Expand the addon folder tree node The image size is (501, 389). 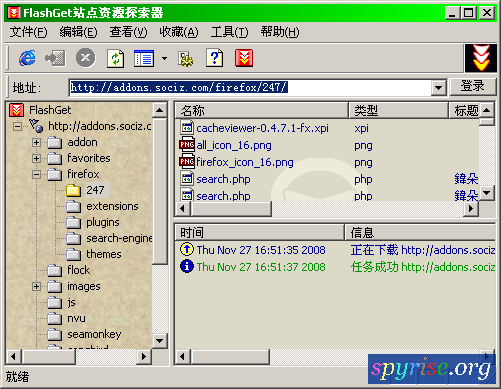(x=36, y=142)
